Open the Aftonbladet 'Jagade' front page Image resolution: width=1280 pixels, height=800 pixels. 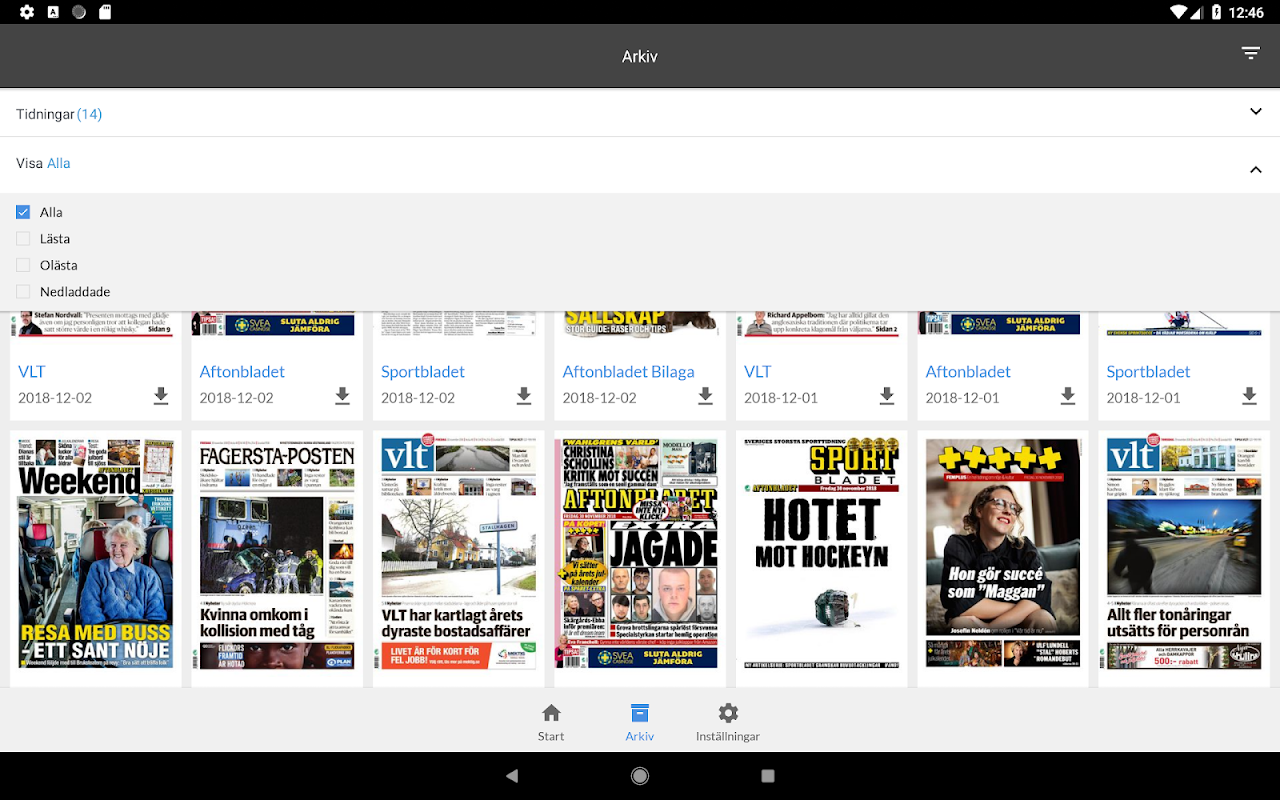point(640,554)
